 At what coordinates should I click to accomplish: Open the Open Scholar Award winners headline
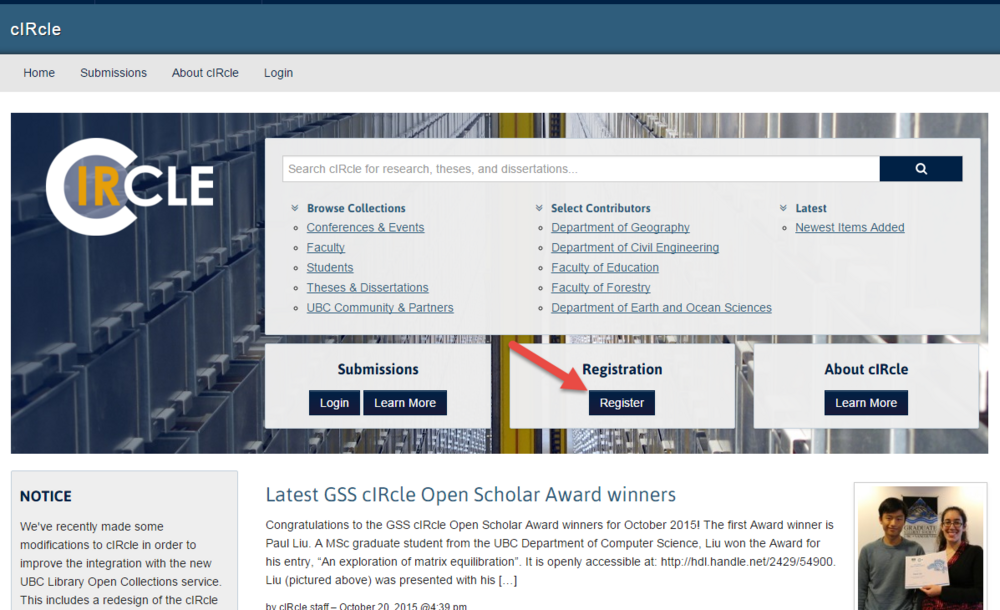[x=470, y=495]
